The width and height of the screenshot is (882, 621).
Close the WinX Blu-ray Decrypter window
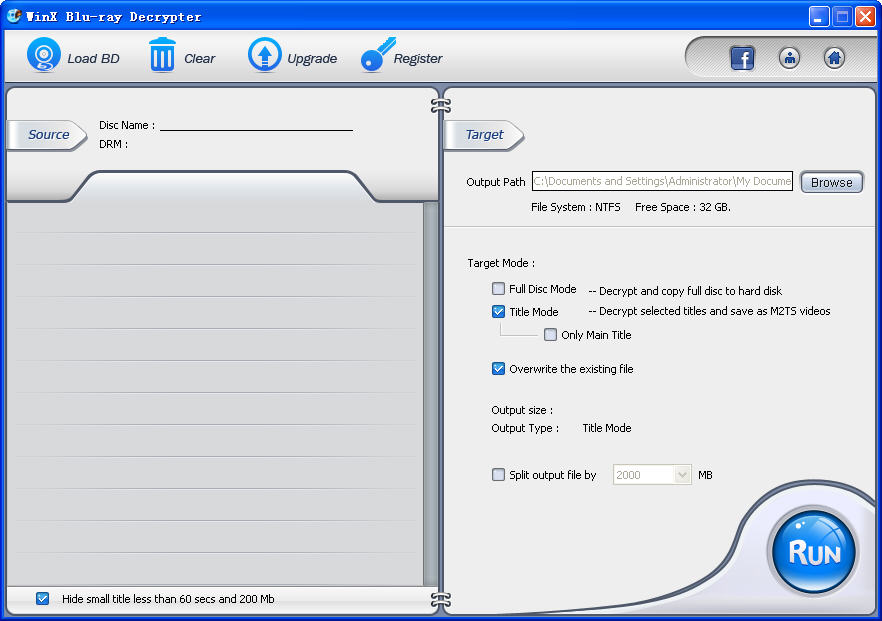(865, 16)
